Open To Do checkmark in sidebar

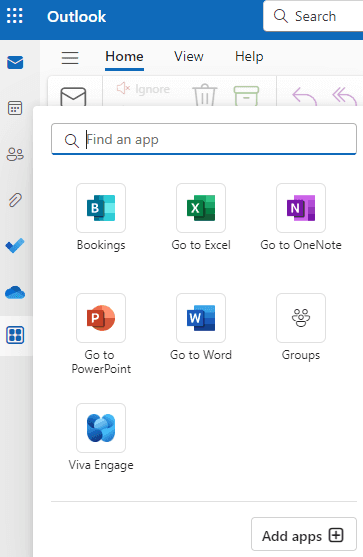[15, 245]
